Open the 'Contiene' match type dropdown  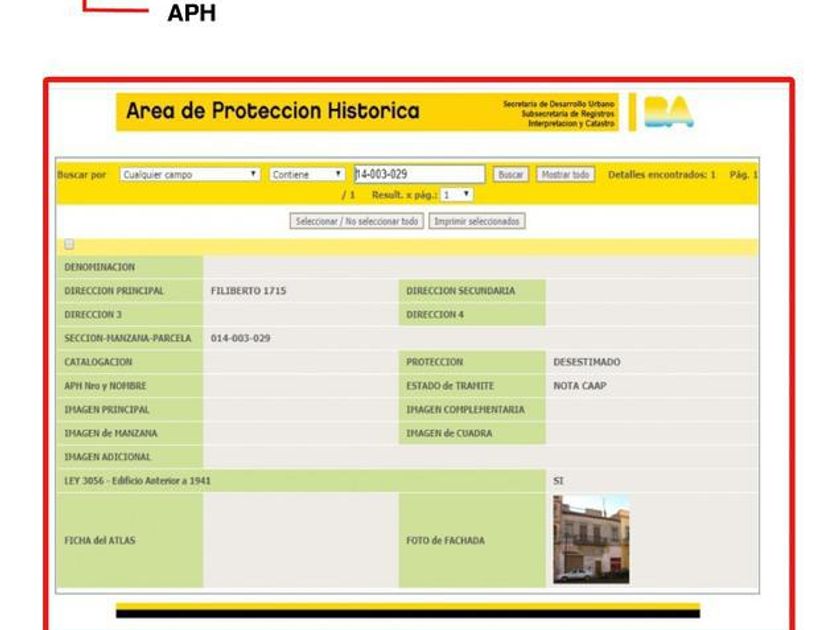point(307,175)
